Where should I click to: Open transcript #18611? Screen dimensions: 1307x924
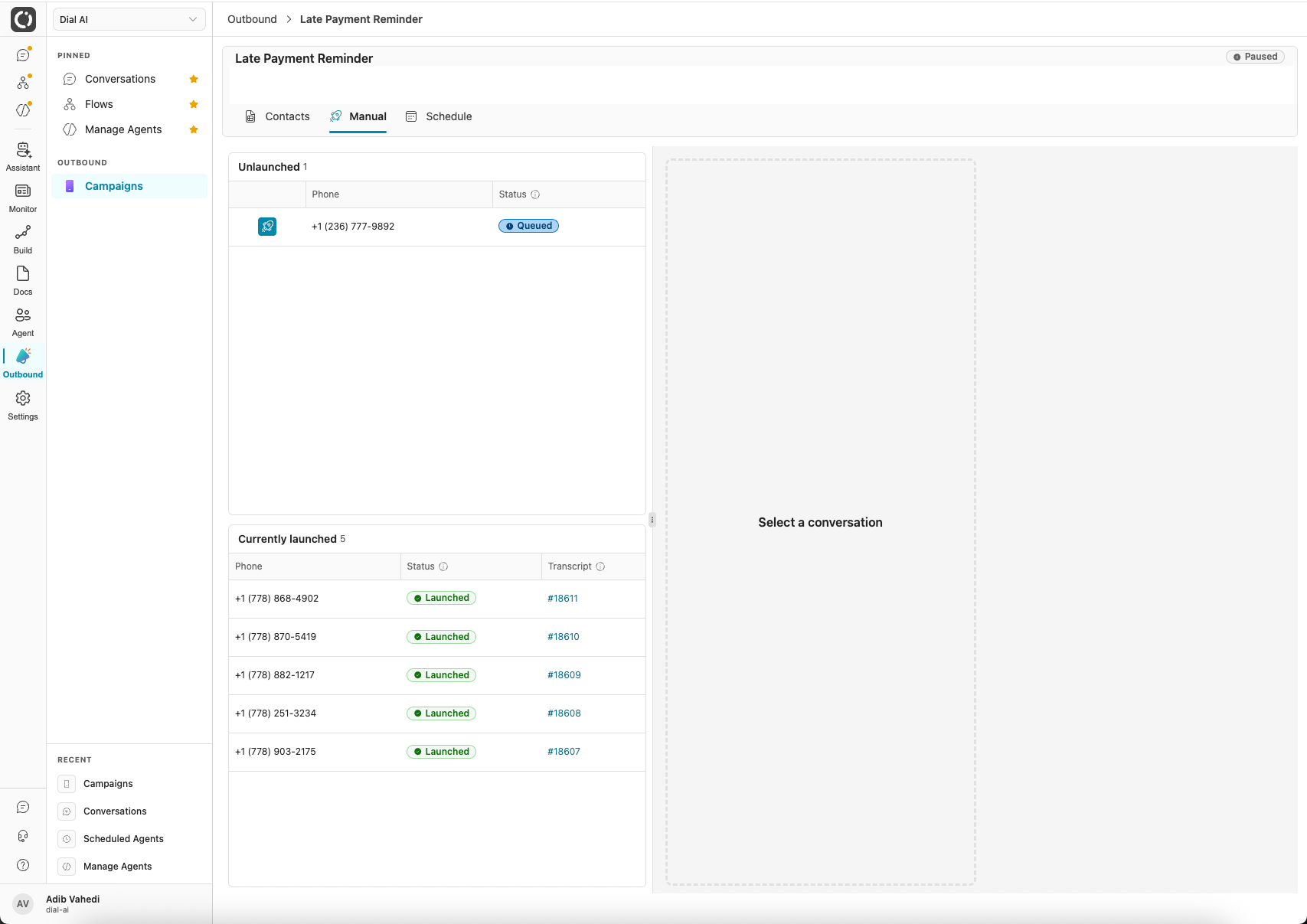point(563,599)
